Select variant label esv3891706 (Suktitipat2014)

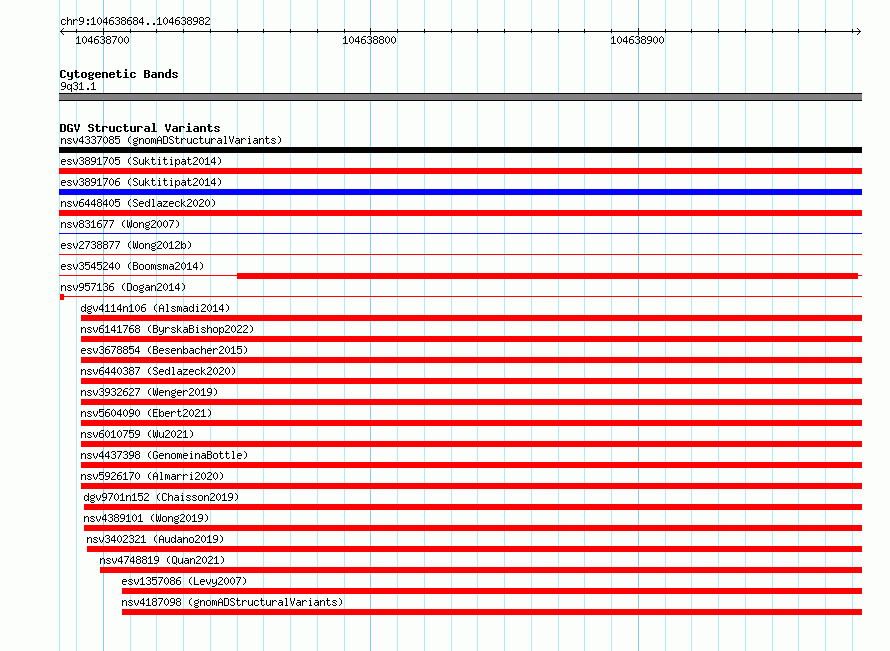pos(141,182)
